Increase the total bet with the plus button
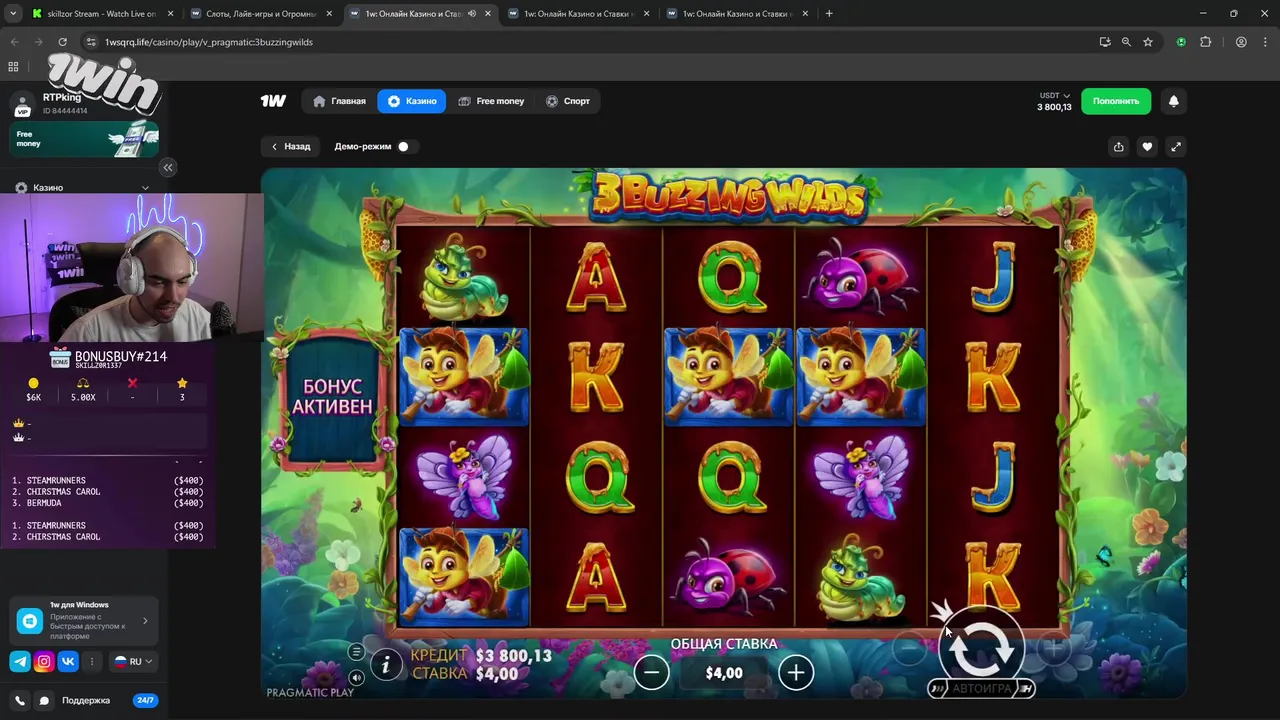The width and height of the screenshot is (1280, 720). [x=796, y=673]
